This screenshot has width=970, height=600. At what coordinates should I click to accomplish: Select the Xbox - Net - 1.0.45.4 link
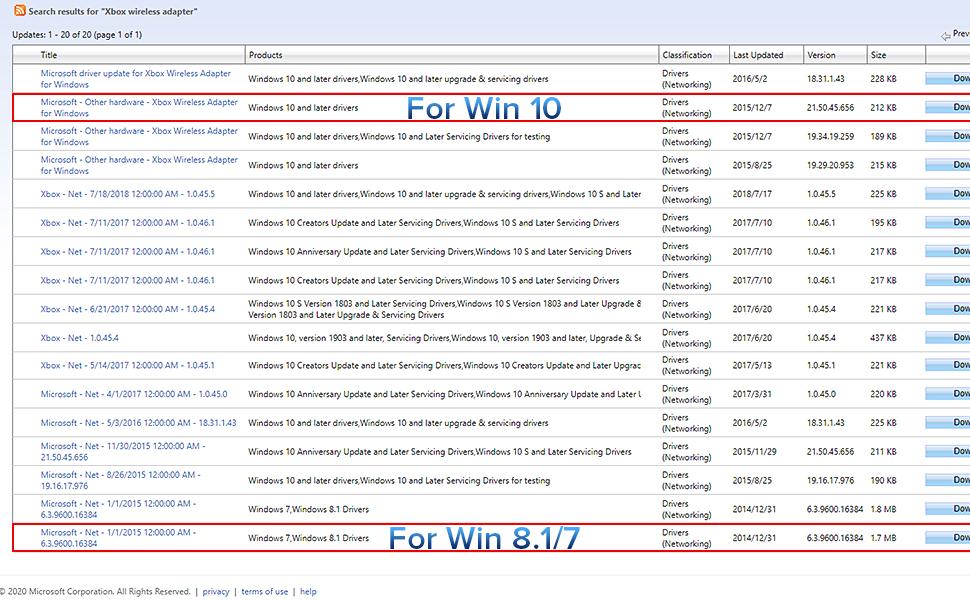coord(79,338)
